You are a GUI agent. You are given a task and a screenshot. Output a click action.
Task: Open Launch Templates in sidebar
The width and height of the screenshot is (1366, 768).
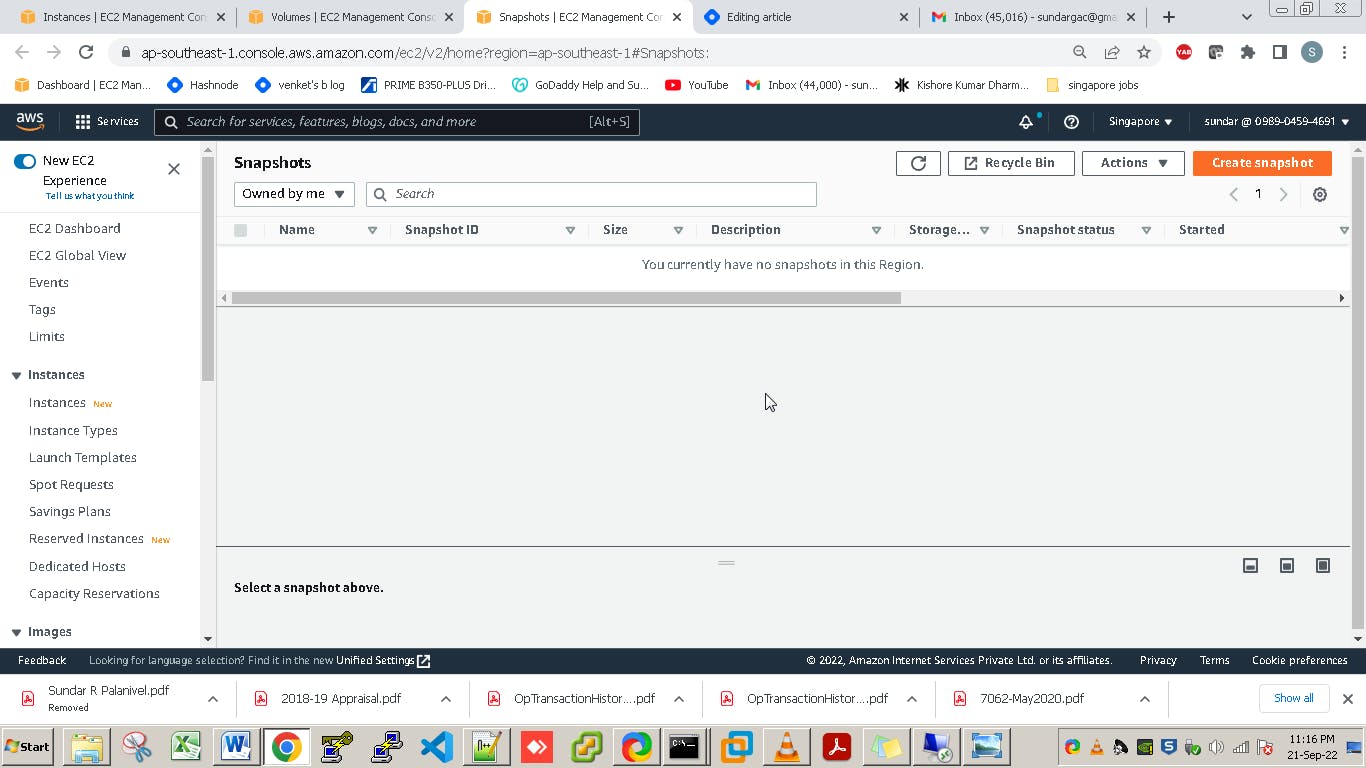point(83,458)
